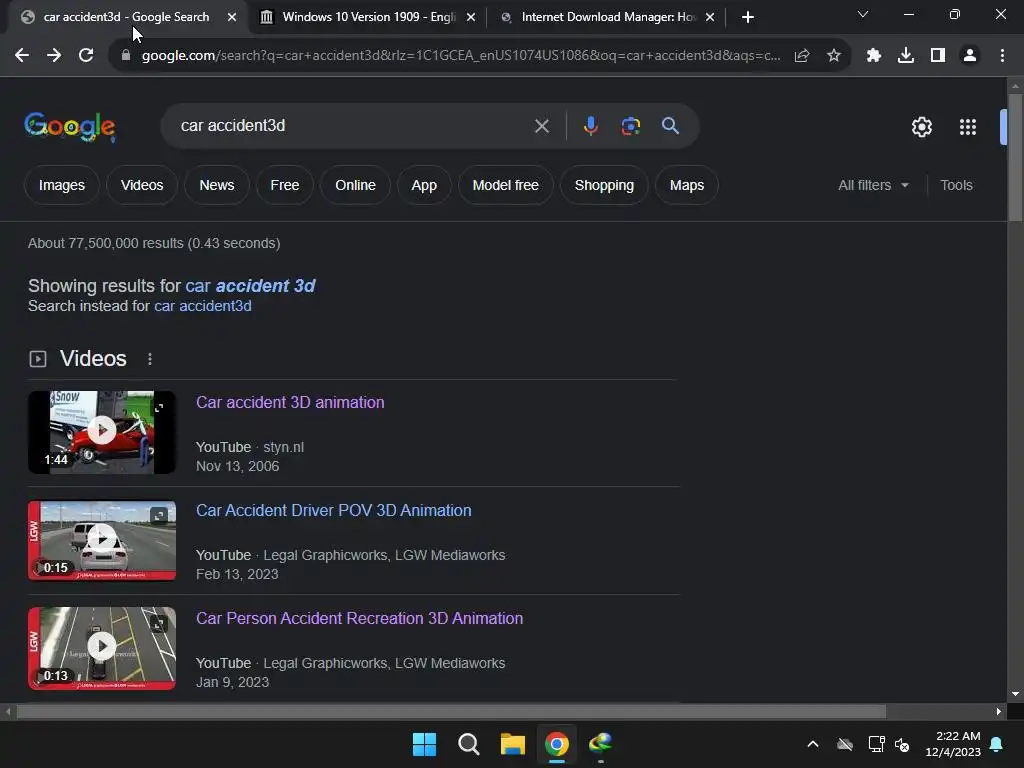Go back to the previous page
Image resolution: width=1024 pixels, height=768 pixels.
point(22,56)
